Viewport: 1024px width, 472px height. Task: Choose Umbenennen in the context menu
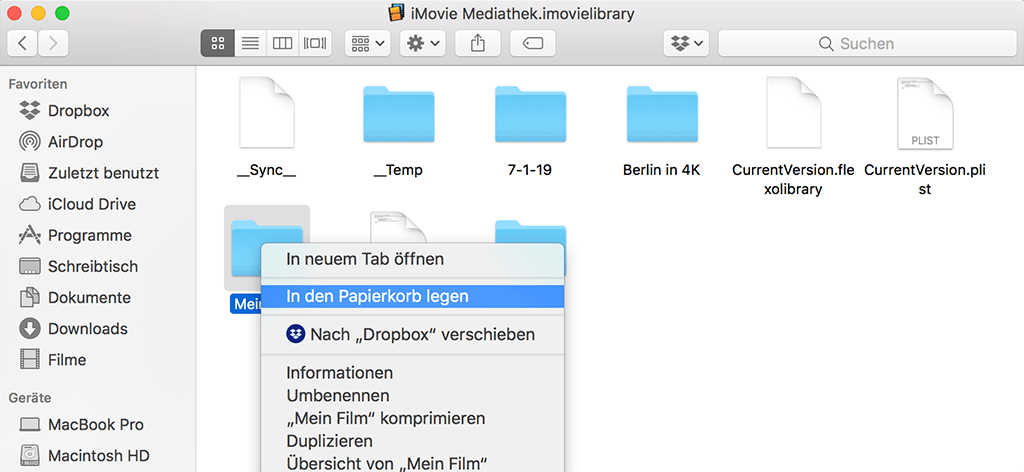pos(412,396)
